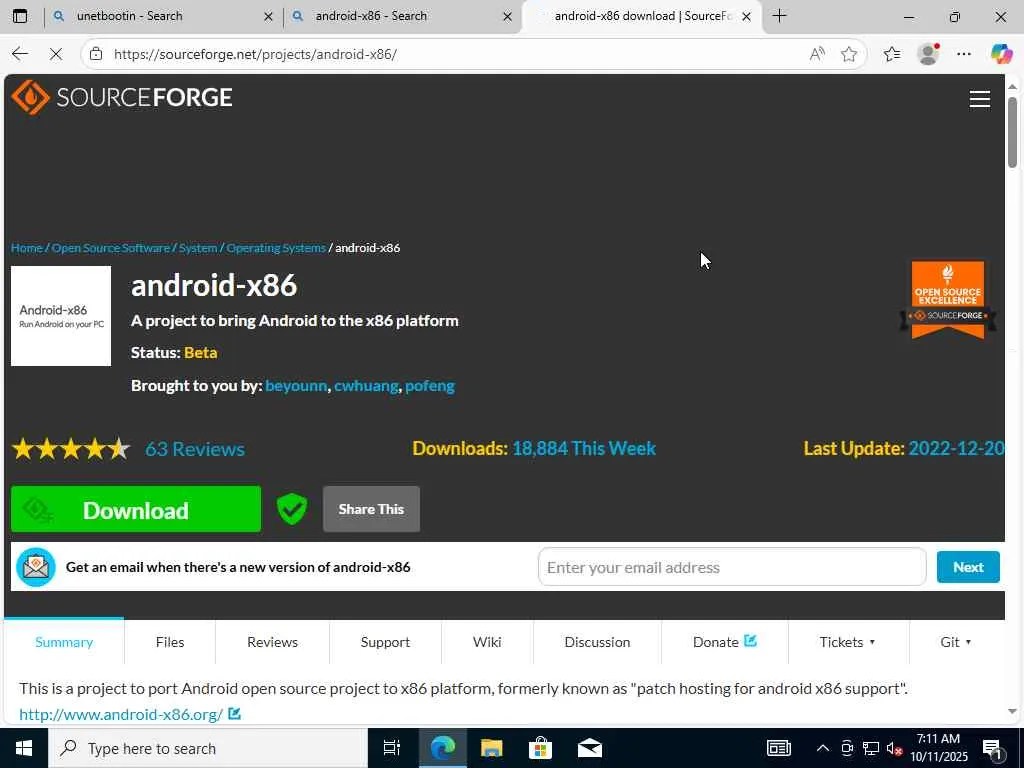Screen dimensions: 1024x768
Task: Open the SourceForge hamburger menu
Action: click(x=979, y=99)
